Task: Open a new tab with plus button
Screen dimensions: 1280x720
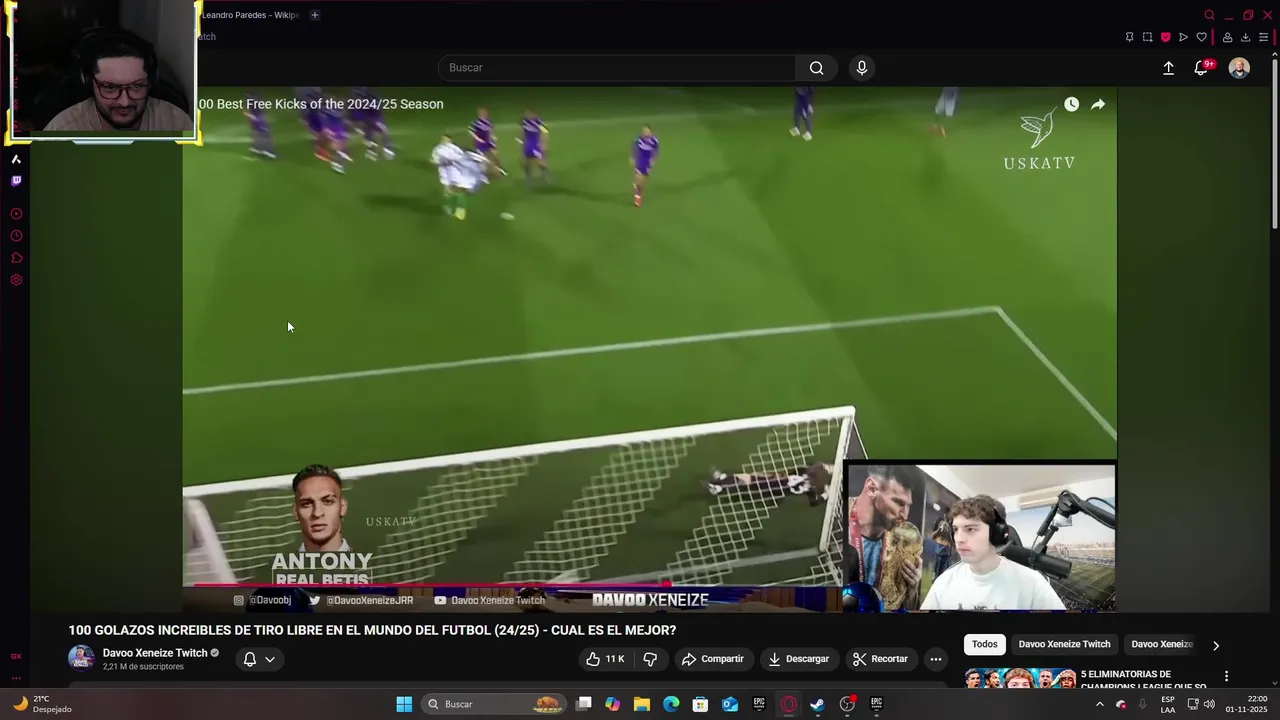Action: coord(314,15)
